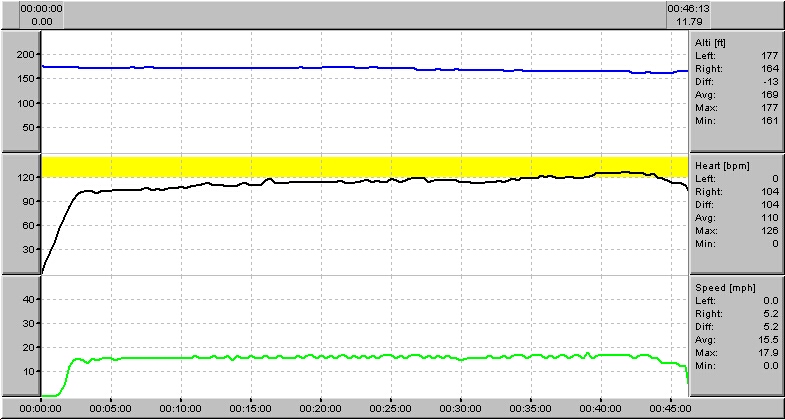This screenshot has height=420, width=785.
Task: Click speed Min value 0.0
Action: pyautogui.click(x=772, y=366)
